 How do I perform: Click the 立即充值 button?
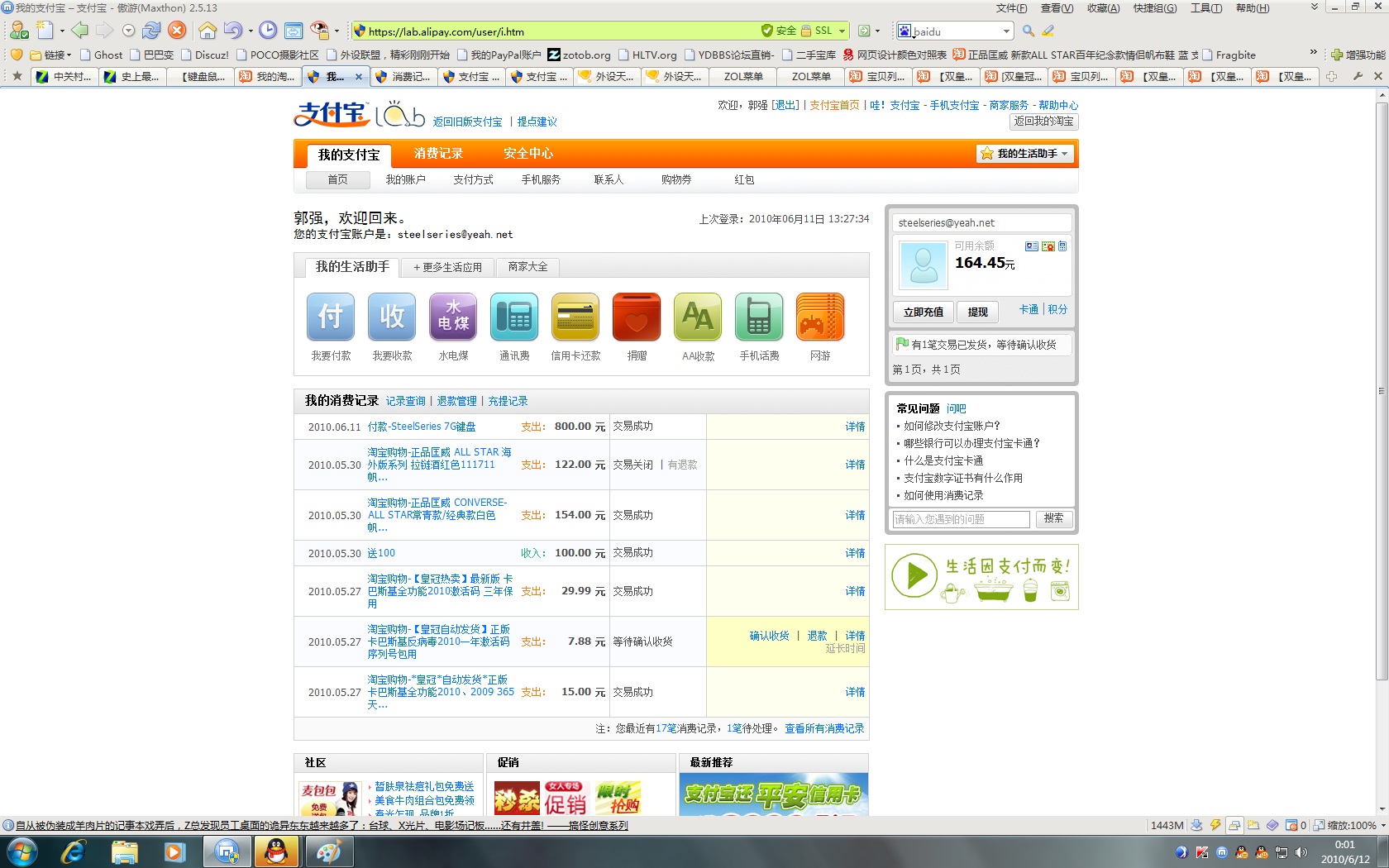click(923, 312)
